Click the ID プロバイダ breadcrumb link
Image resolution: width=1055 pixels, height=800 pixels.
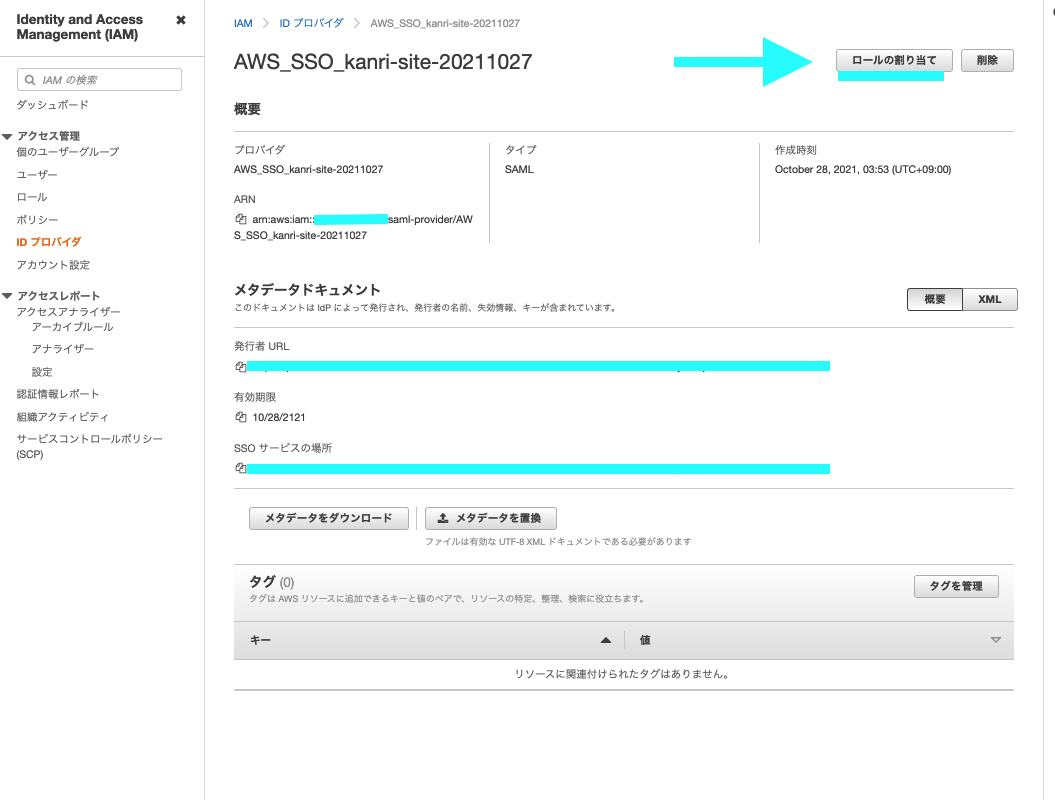312,23
